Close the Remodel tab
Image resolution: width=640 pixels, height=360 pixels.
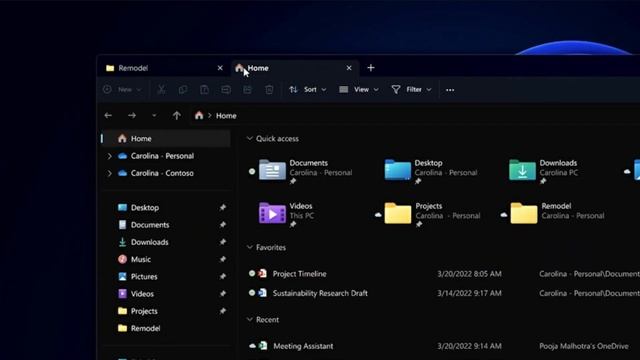[x=220, y=68]
